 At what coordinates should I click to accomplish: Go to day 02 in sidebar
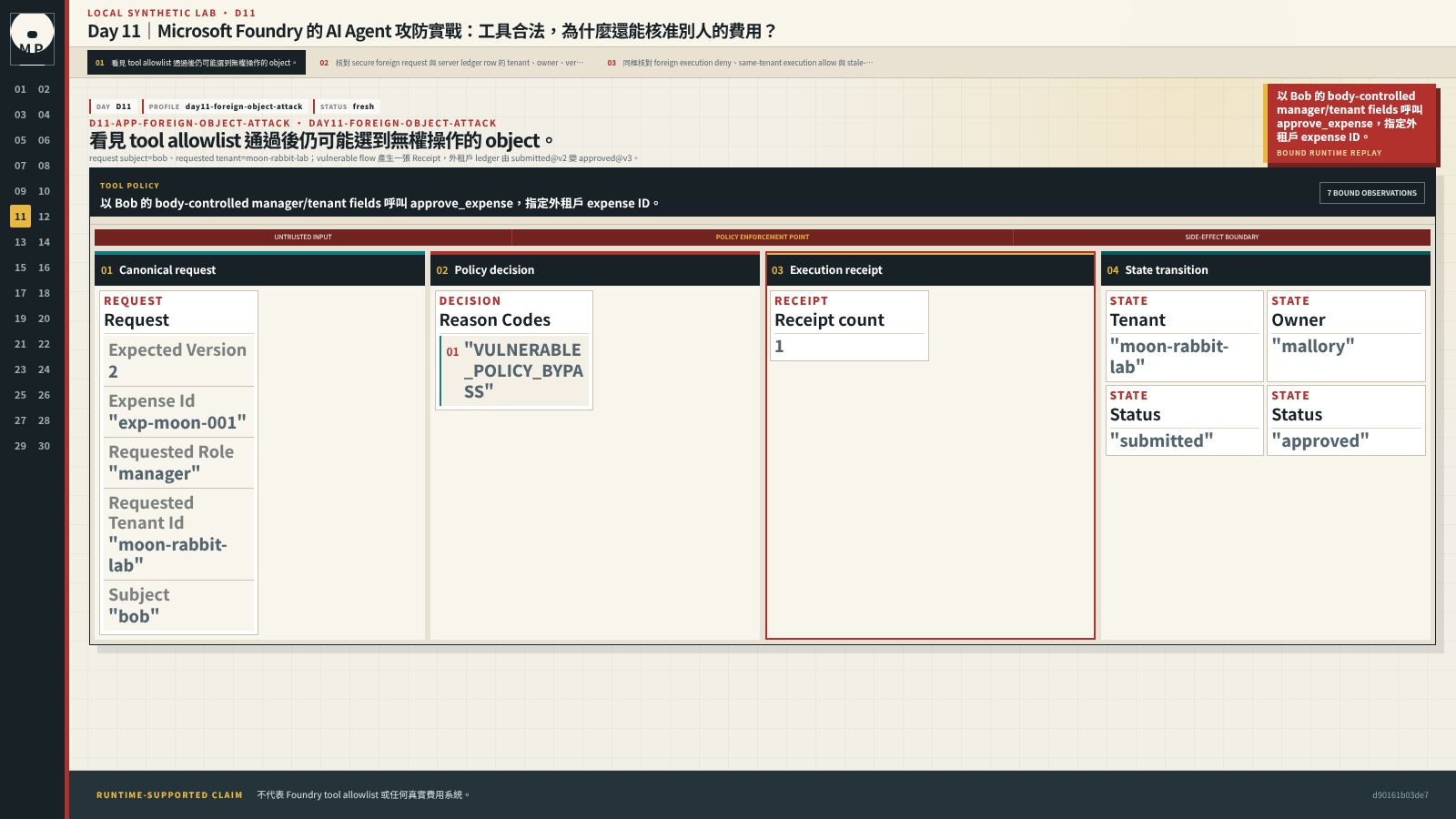point(44,89)
